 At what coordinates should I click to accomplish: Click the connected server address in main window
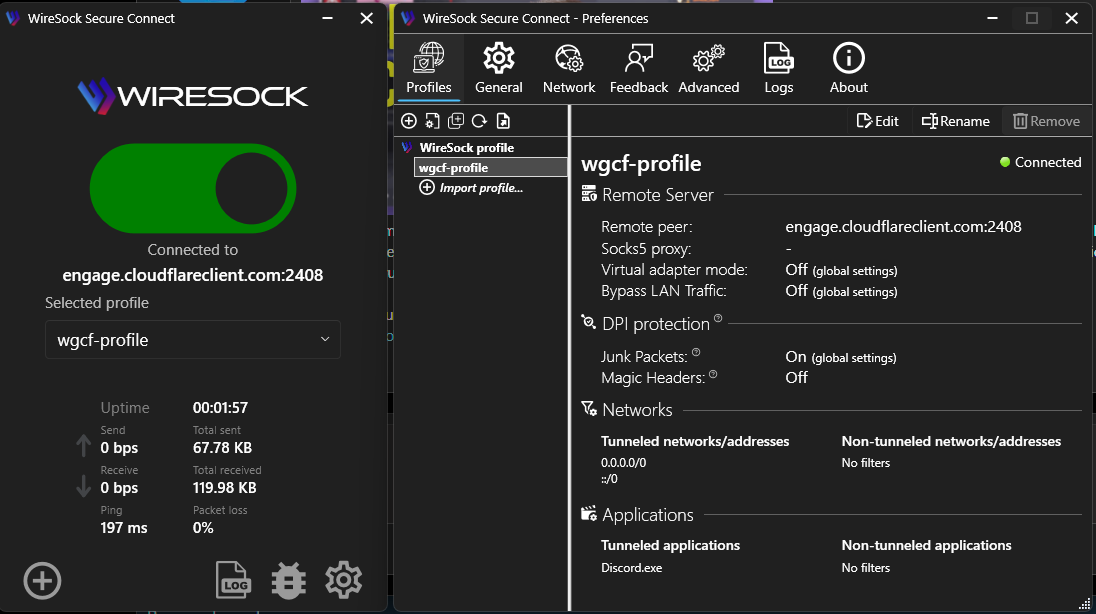[x=193, y=276]
